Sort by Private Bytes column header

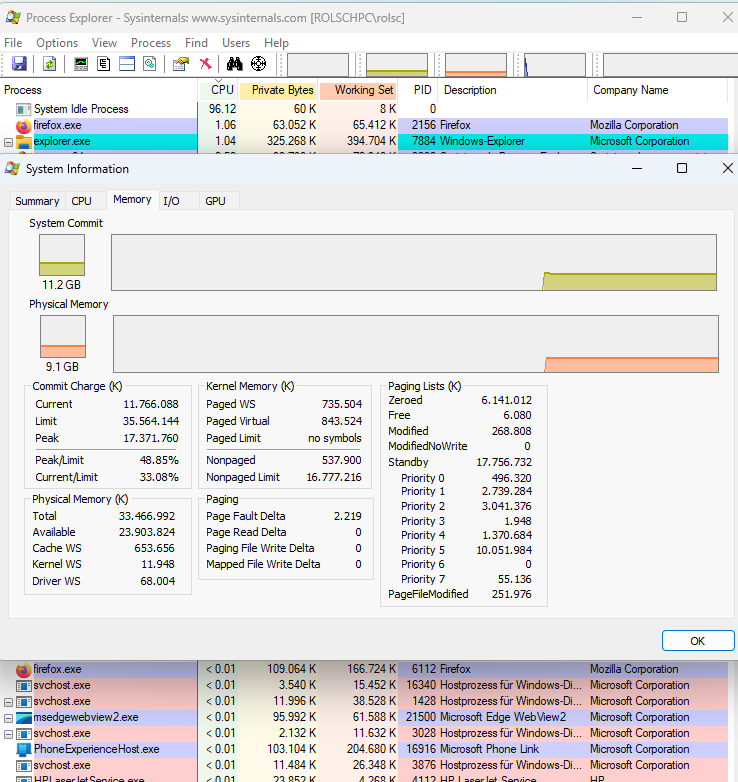pyautogui.click(x=279, y=90)
